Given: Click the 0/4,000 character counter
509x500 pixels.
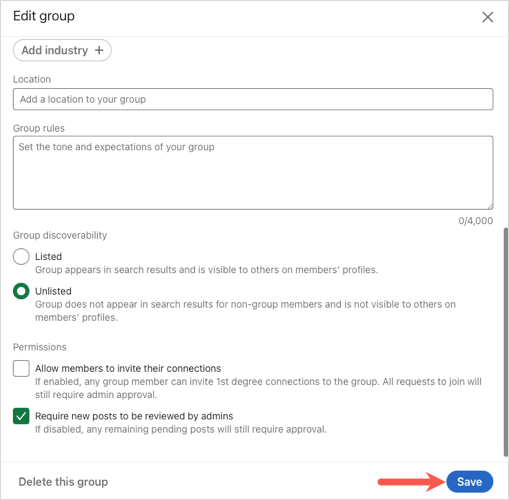Looking at the screenshot, I should click(475, 221).
